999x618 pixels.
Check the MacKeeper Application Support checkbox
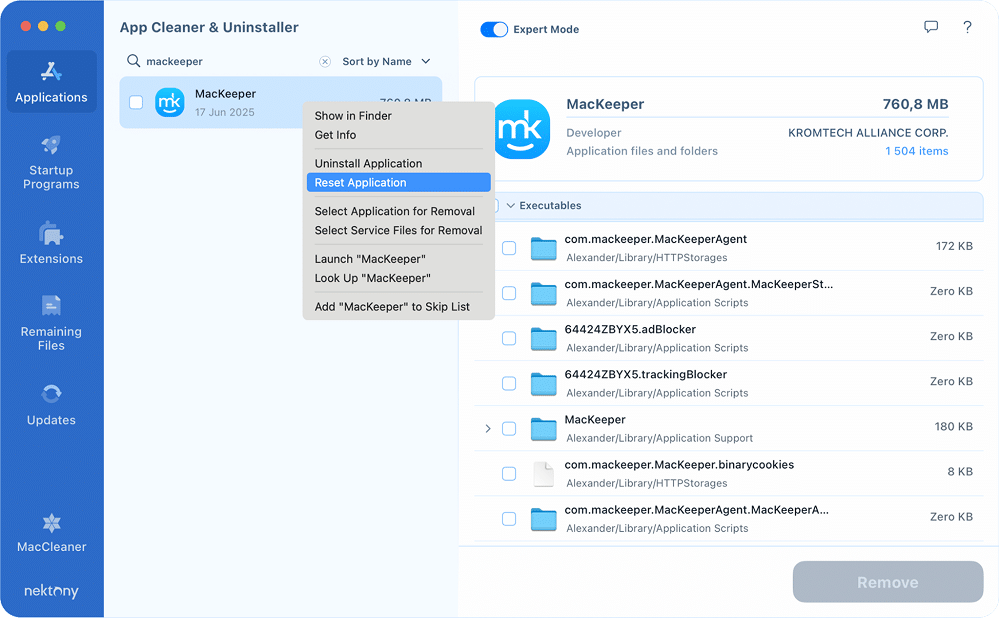(x=509, y=429)
